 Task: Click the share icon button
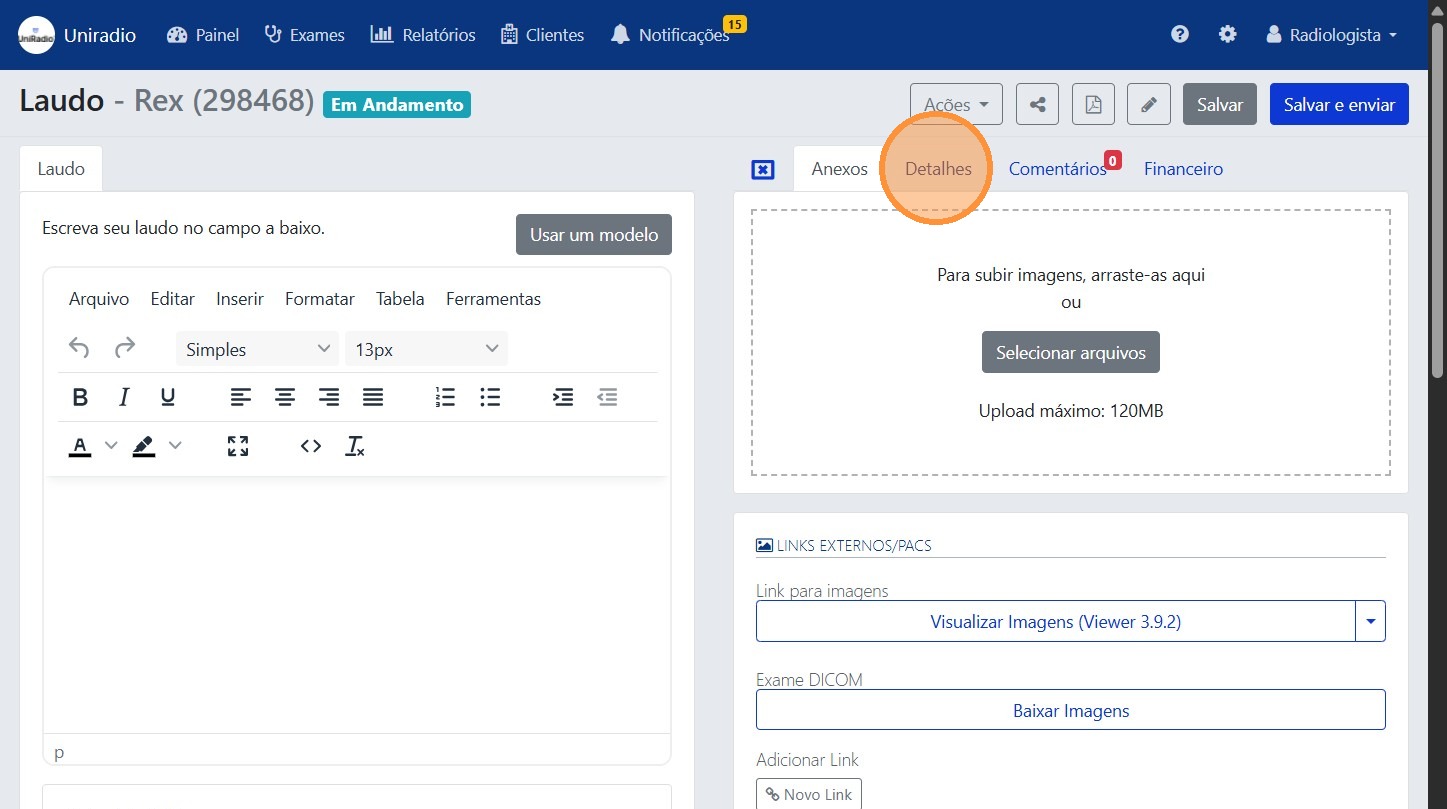[x=1037, y=104]
